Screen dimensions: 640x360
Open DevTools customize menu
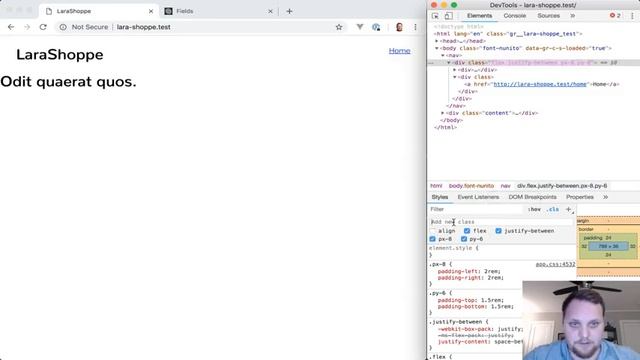632,16
